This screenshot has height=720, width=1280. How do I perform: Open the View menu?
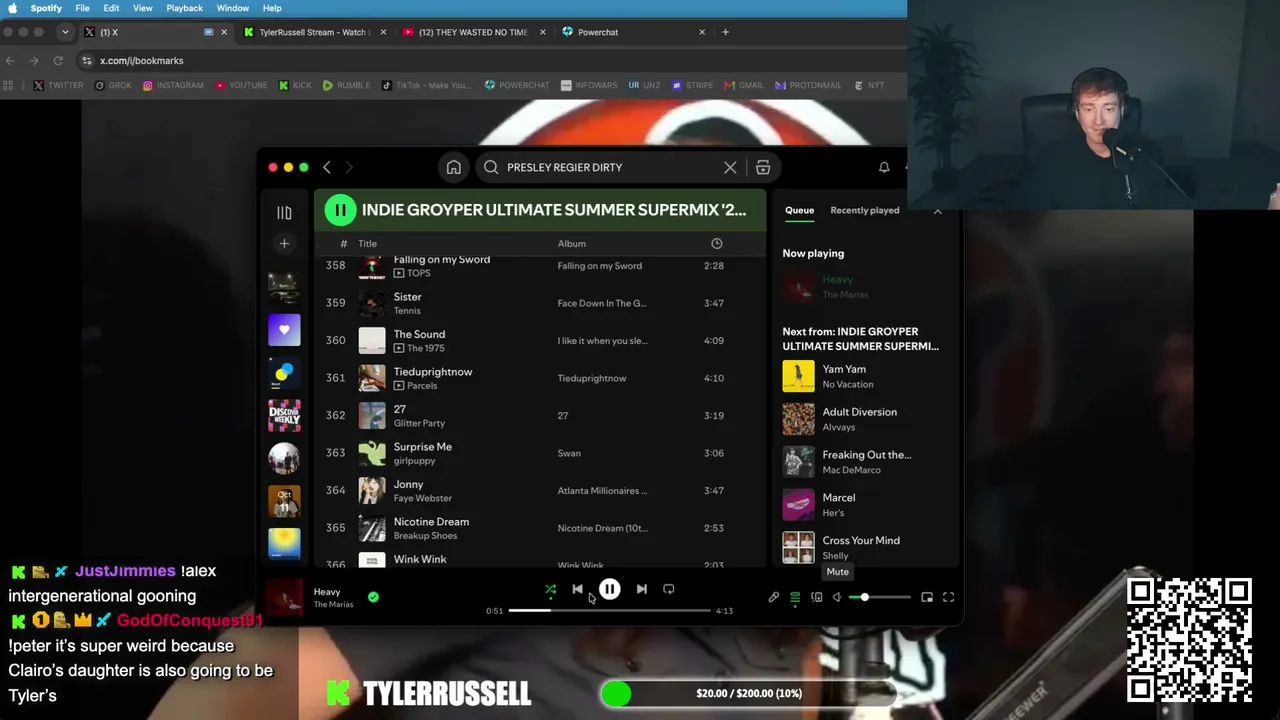click(143, 8)
